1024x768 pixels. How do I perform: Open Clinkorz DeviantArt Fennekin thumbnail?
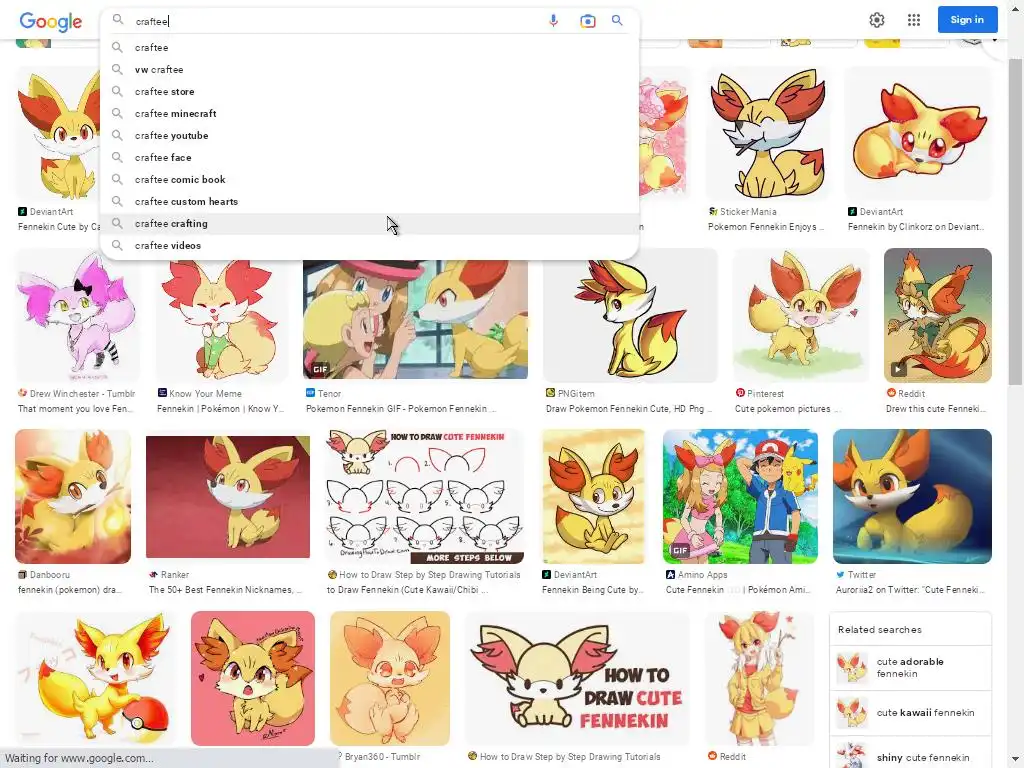(918, 133)
